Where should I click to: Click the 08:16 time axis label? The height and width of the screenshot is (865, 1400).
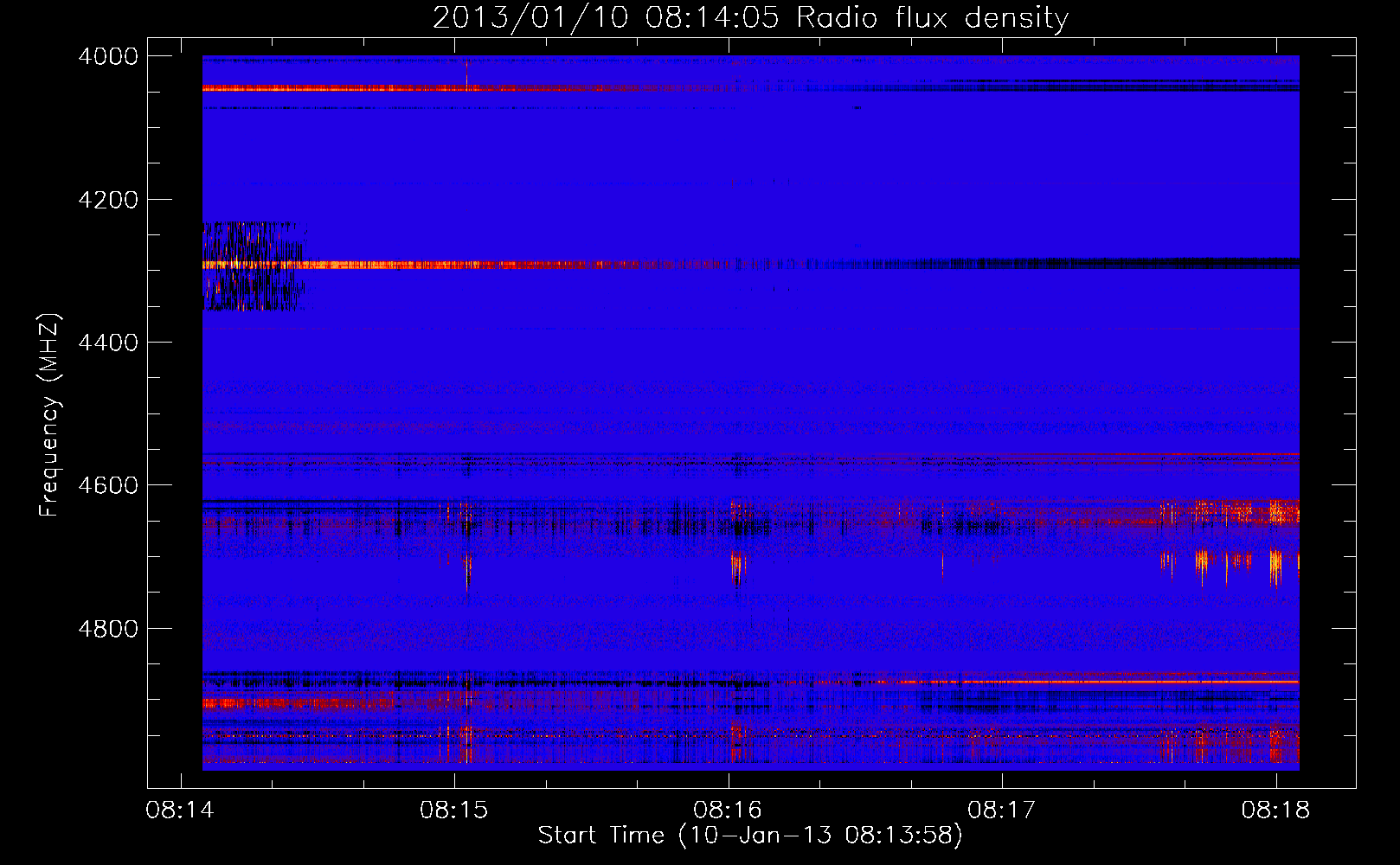728,811
